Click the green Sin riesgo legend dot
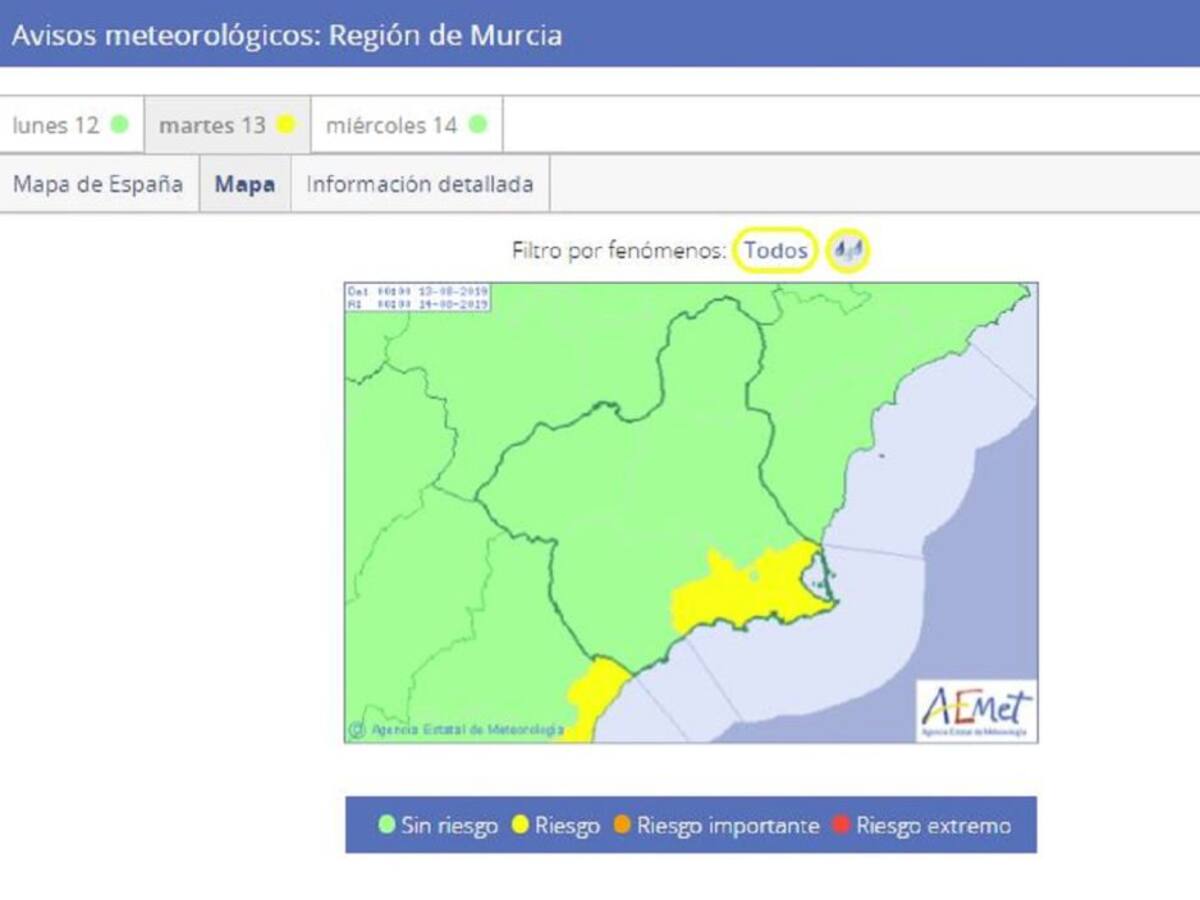 point(388,826)
